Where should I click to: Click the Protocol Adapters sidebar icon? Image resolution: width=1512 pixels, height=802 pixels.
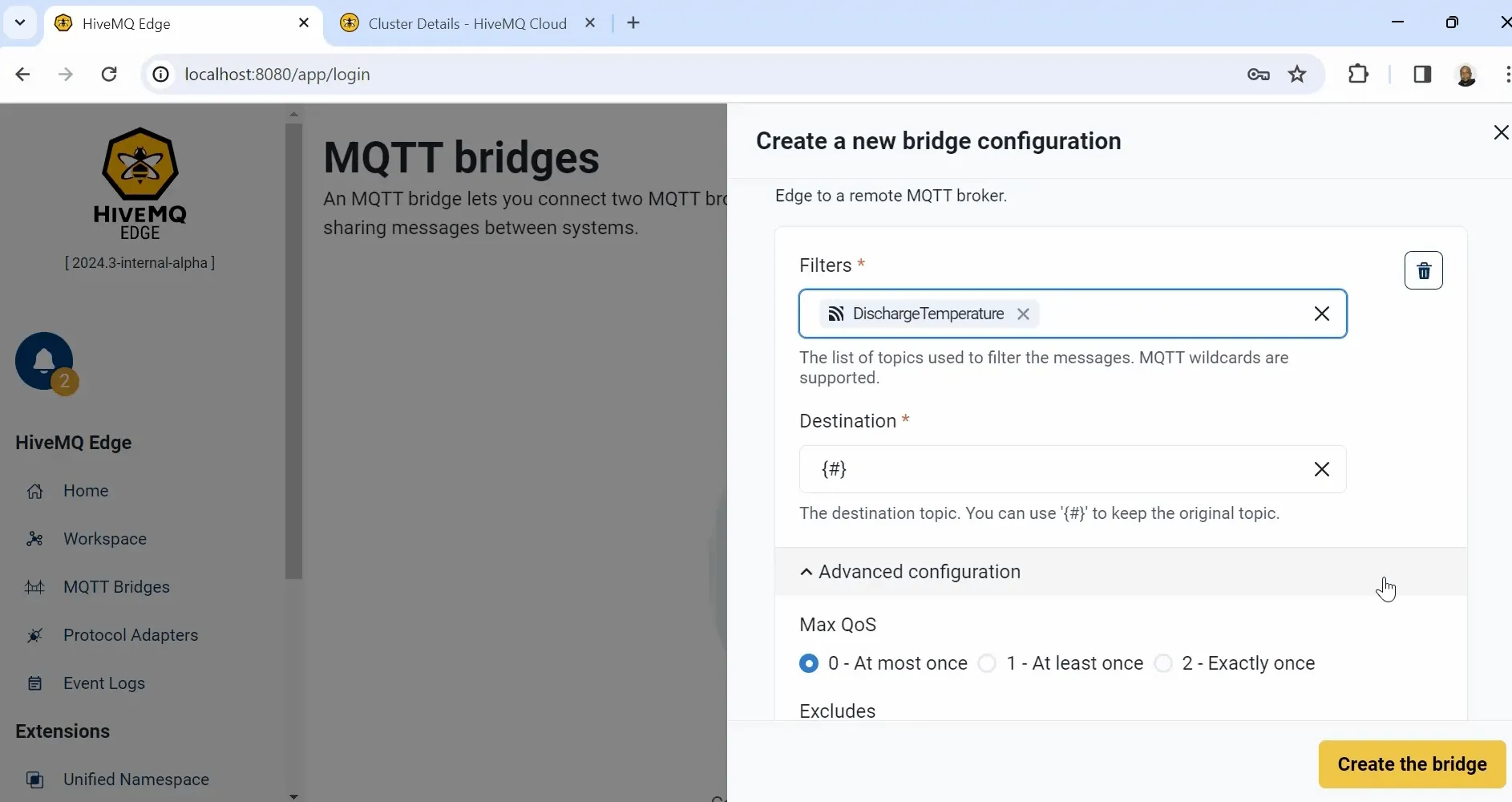[34, 635]
